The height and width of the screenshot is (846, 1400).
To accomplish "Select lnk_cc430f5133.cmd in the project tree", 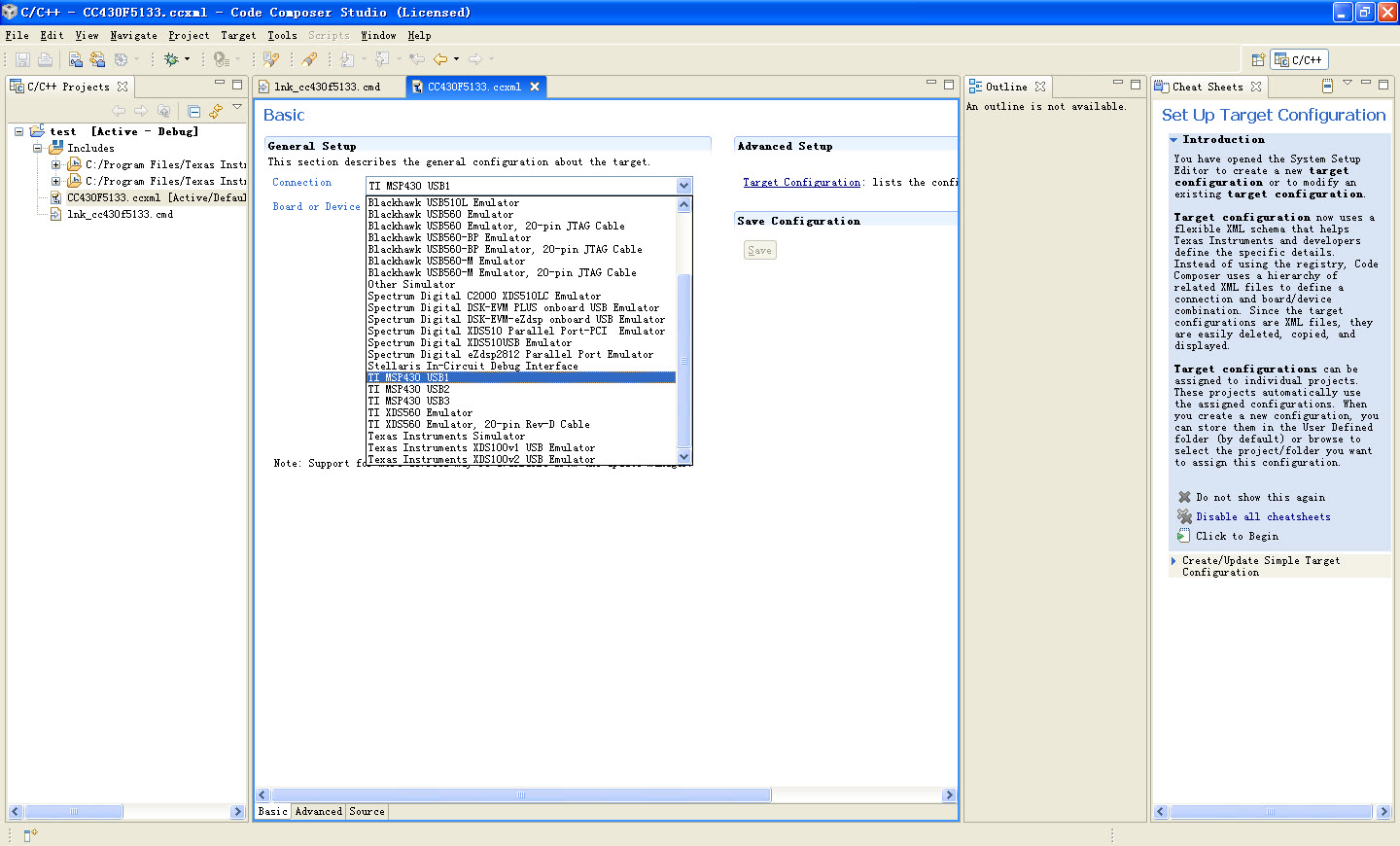I will 112,214.
